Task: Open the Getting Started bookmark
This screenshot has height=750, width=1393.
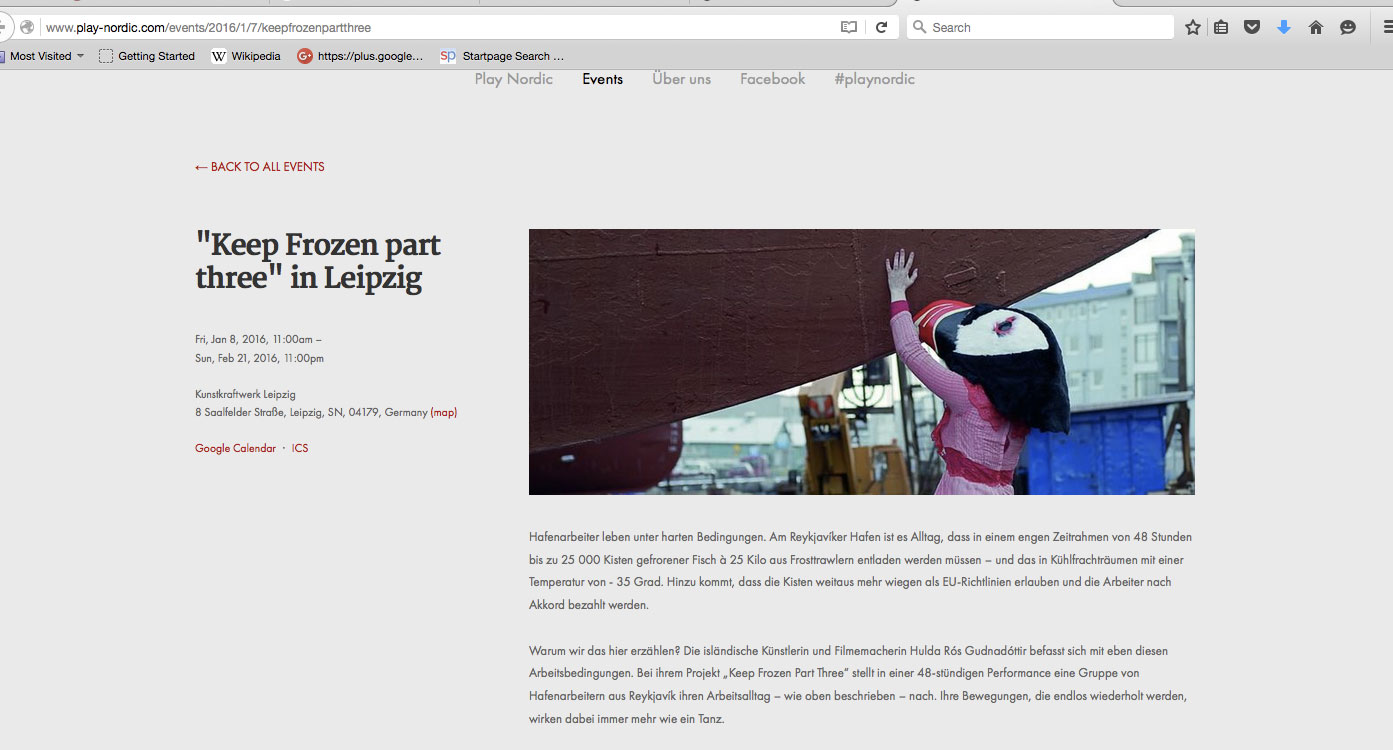Action: (x=147, y=56)
